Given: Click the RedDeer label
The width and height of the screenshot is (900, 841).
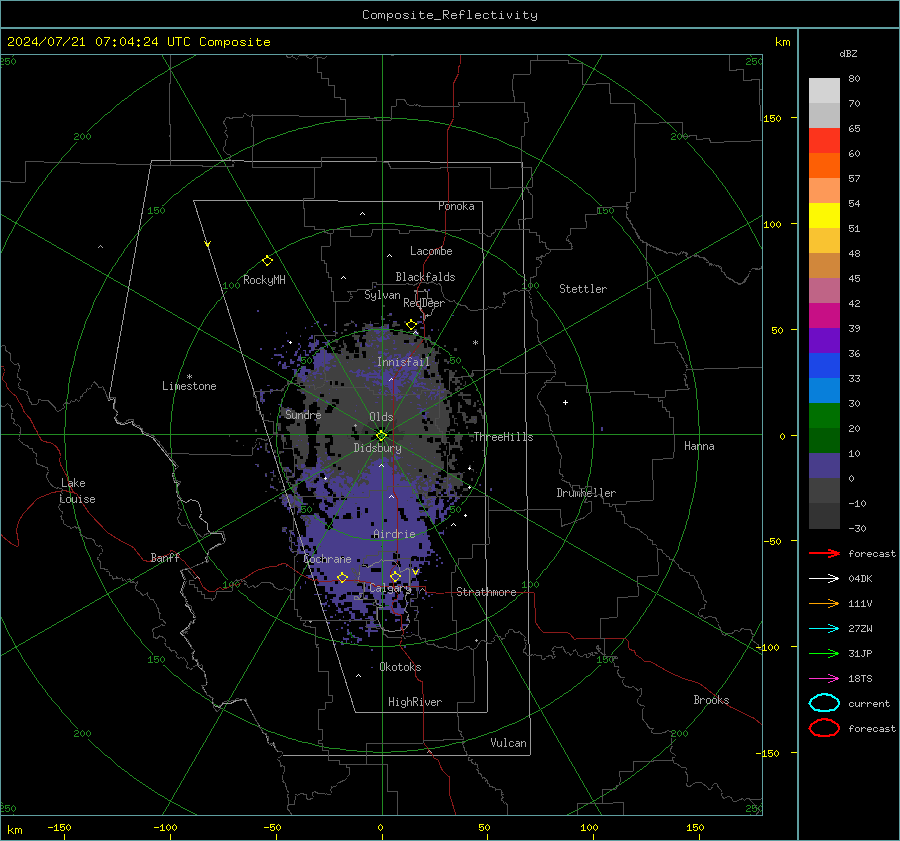Looking at the screenshot, I should point(424,303).
